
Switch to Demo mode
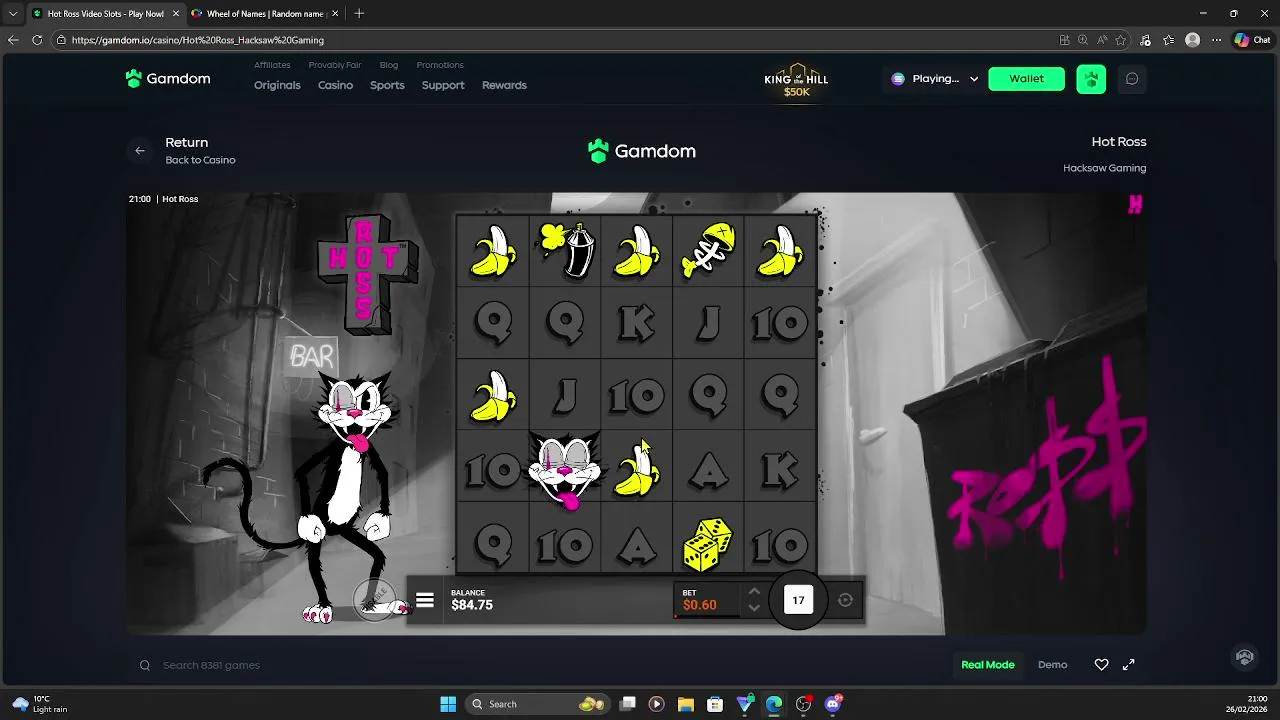1052,665
